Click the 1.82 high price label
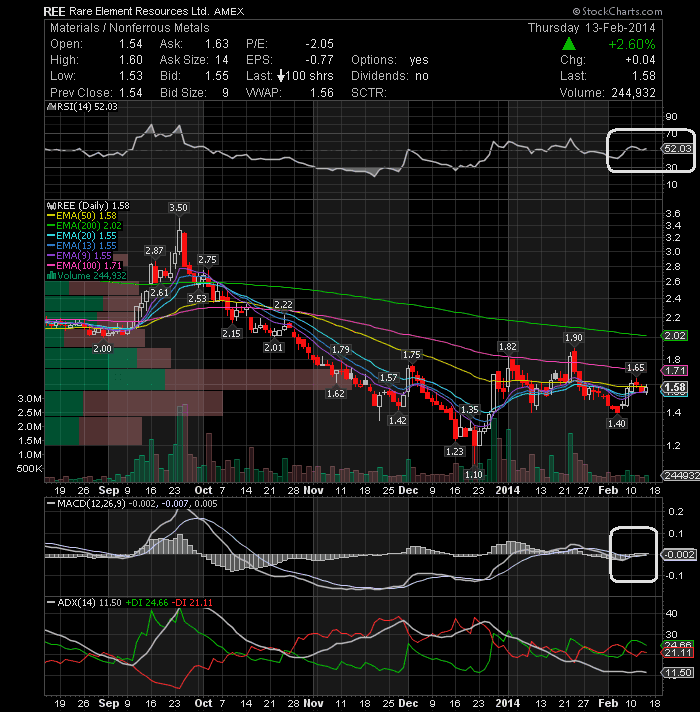Viewport: 700px width, 712px height. point(508,347)
